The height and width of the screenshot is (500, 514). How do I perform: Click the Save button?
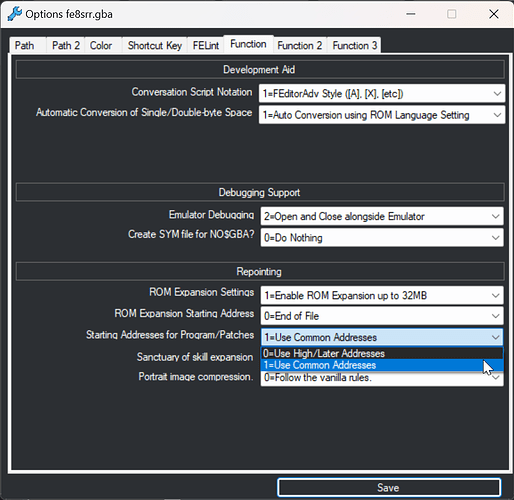tap(389, 488)
